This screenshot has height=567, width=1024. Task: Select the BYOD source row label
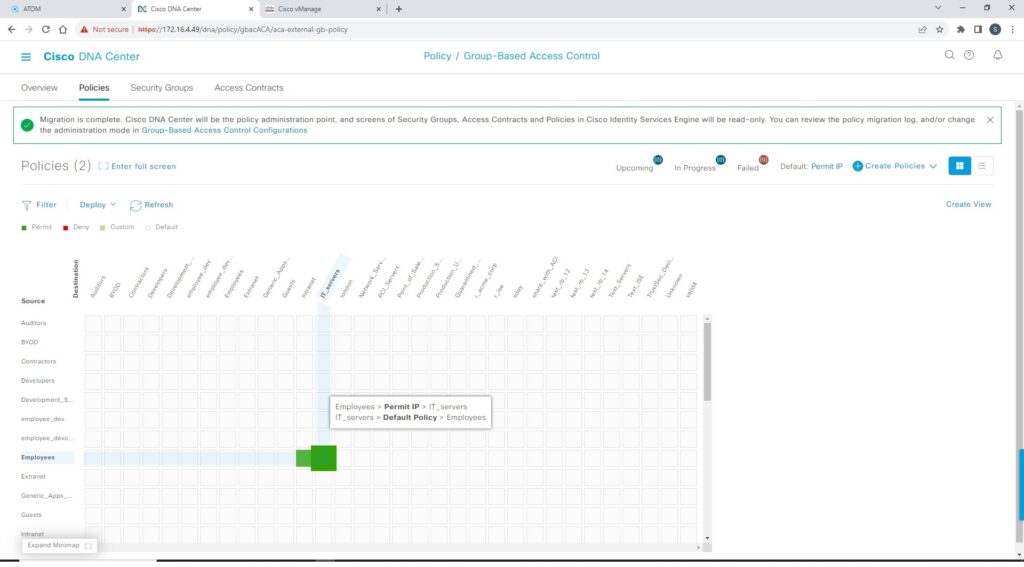pos(29,342)
